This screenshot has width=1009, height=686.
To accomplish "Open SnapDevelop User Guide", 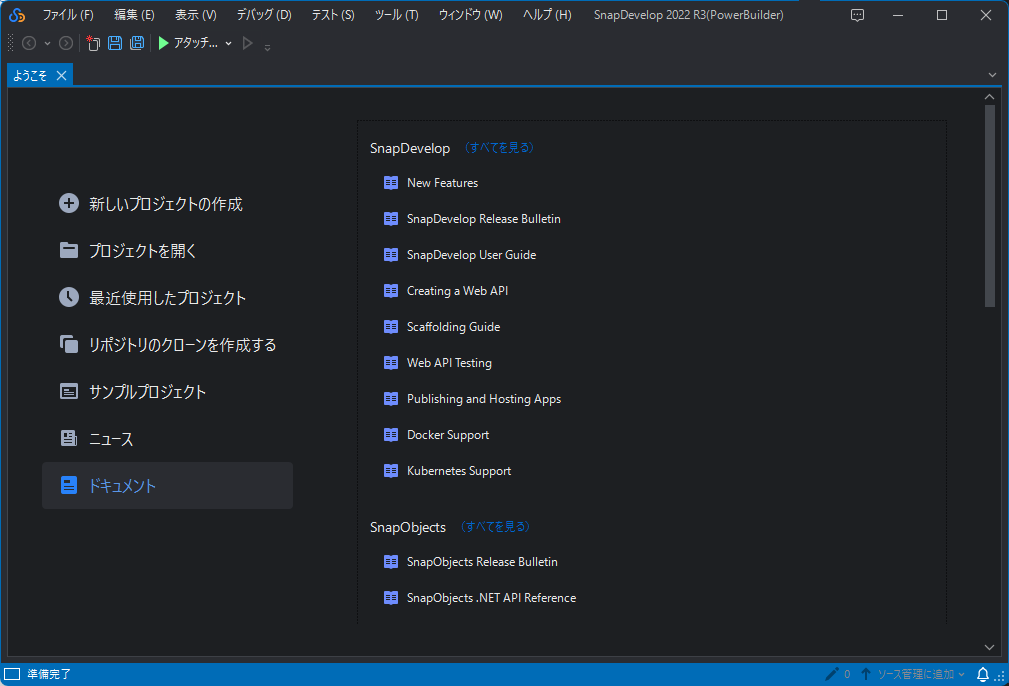I will pos(472,255).
